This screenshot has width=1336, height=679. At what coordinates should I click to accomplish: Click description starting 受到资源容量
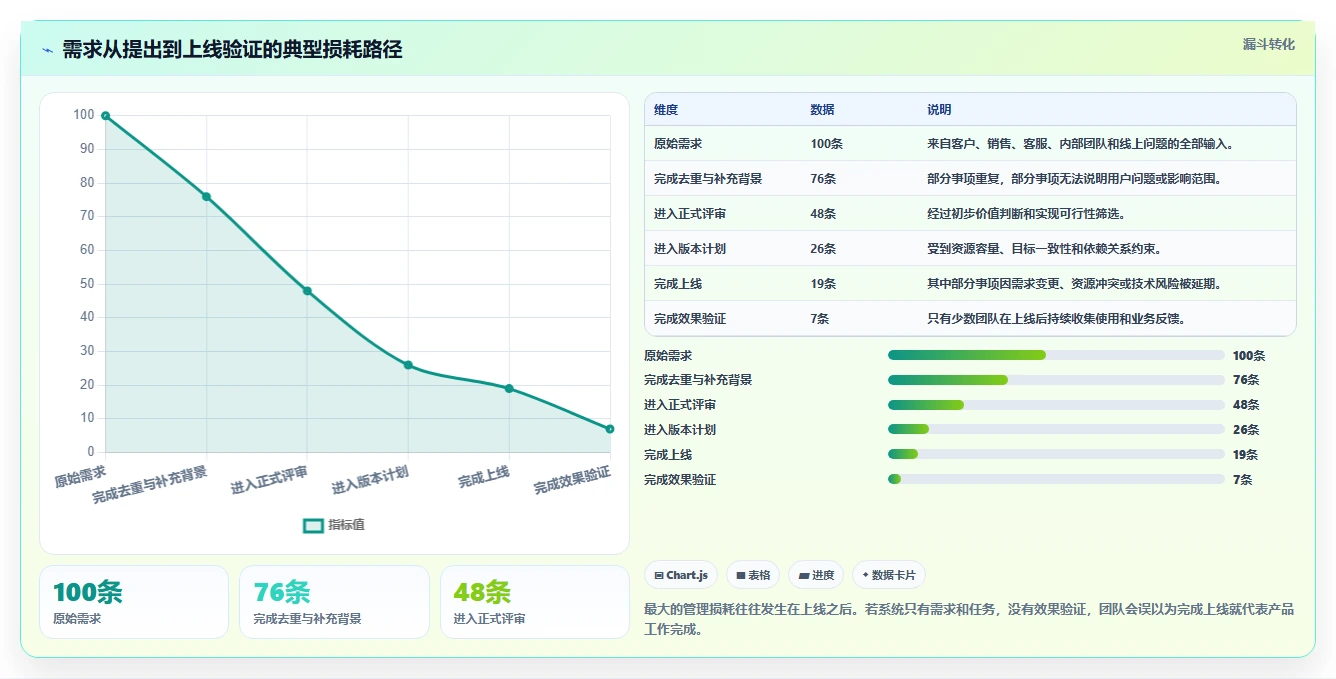pyautogui.click(x=1043, y=249)
